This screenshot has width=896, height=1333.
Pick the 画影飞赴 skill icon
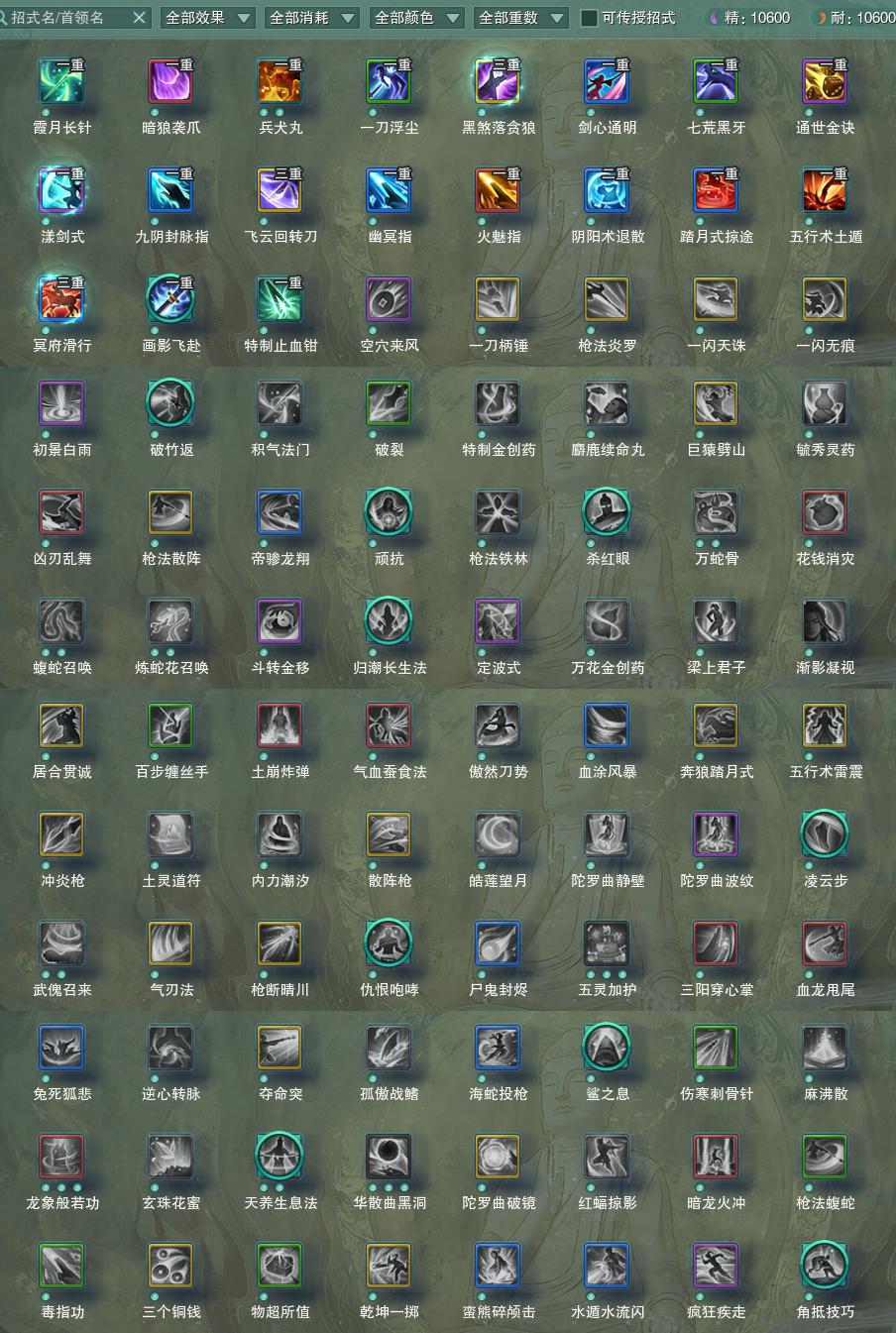tap(170, 299)
